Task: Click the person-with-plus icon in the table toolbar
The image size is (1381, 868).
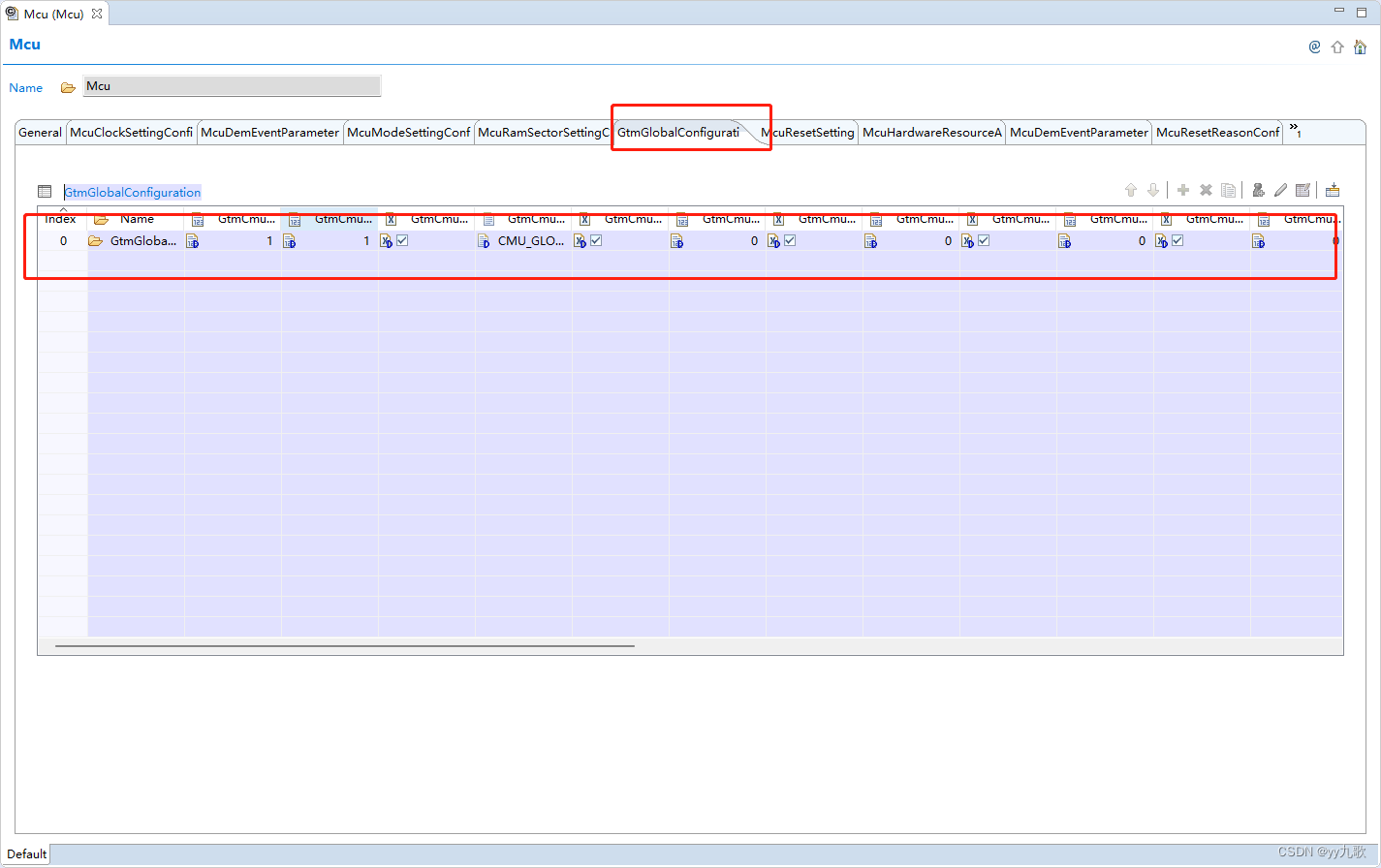Action: click(1258, 190)
